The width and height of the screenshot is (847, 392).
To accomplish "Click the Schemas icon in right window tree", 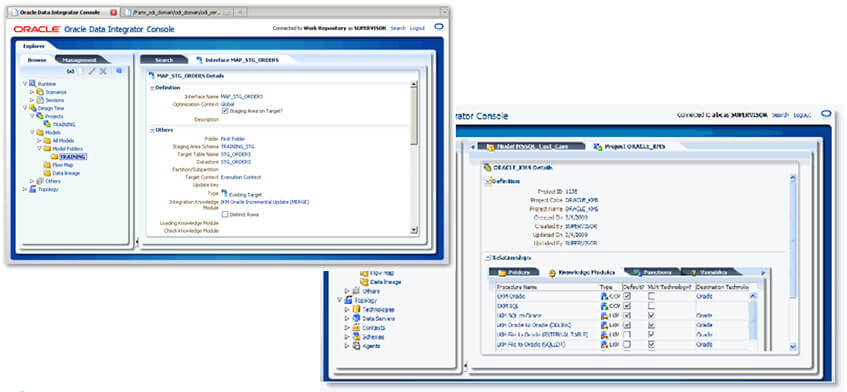I will pos(357,336).
